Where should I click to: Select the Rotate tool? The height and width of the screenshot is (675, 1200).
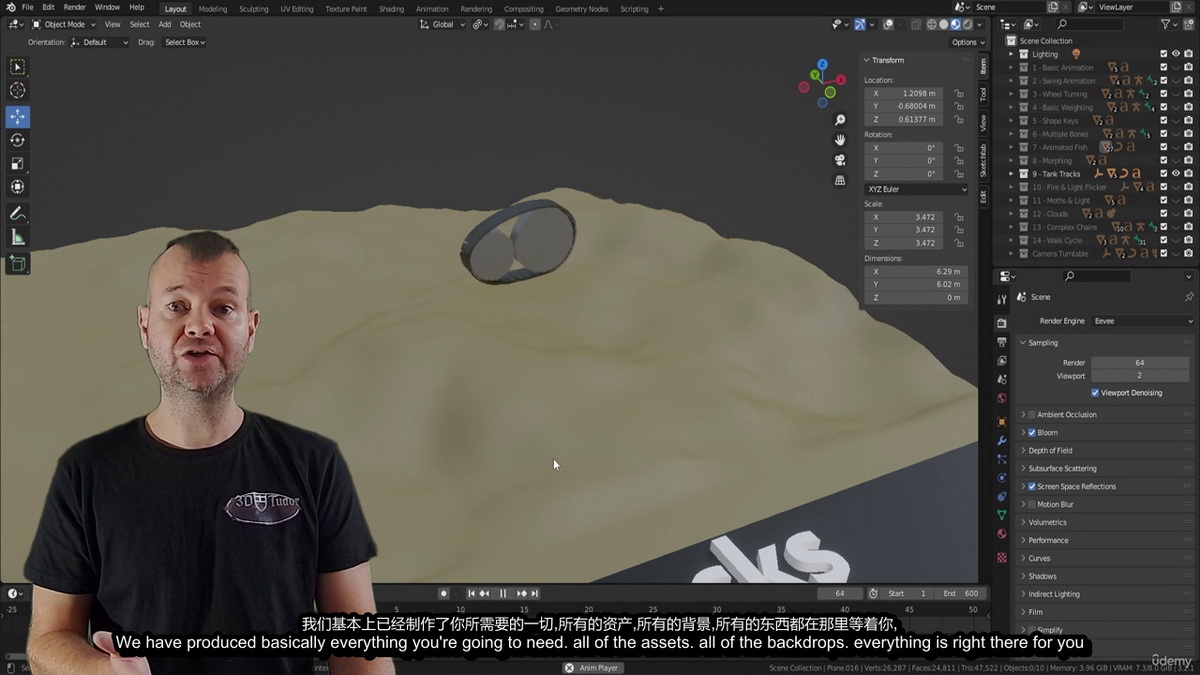17,140
